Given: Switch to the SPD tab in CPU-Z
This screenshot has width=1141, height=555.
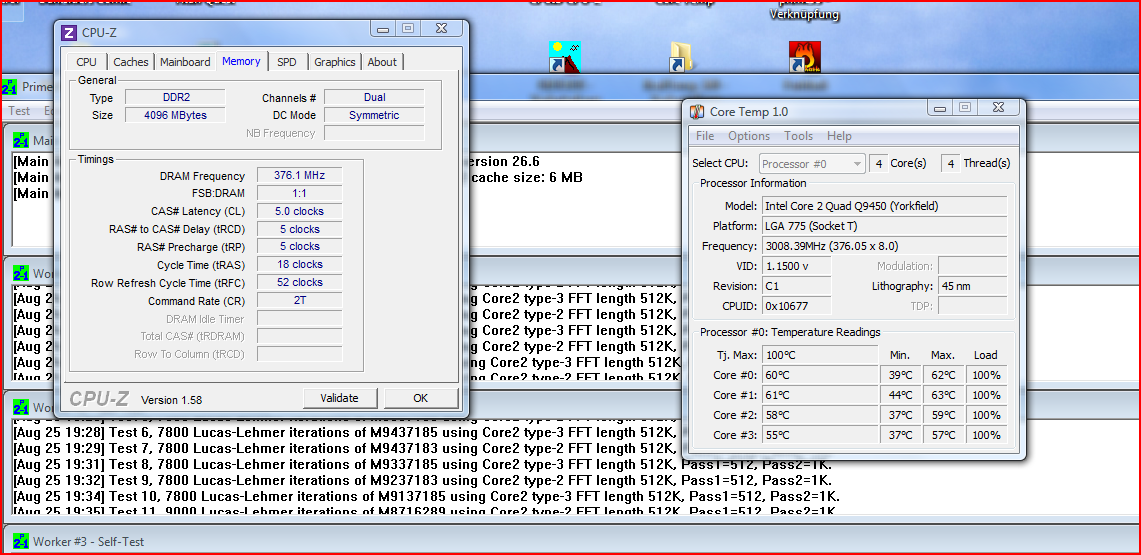Looking at the screenshot, I should [x=287, y=62].
